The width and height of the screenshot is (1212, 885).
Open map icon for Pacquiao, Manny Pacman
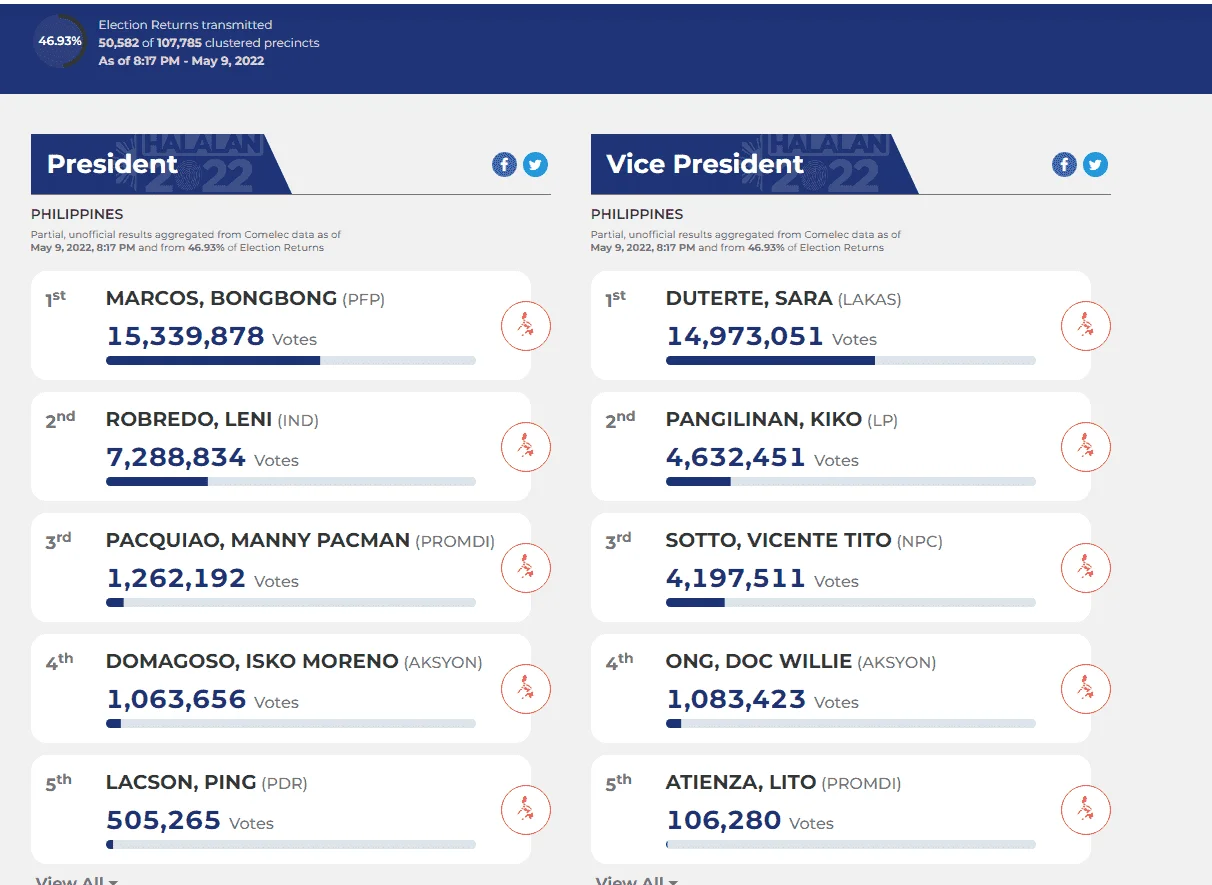pos(526,568)
